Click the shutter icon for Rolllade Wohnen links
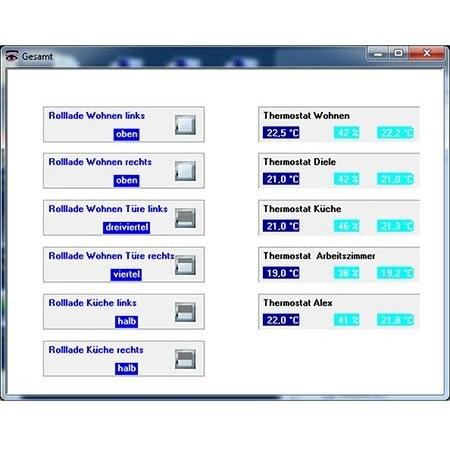The width and height of the screenshot is (450, 450). click(185, 125)
